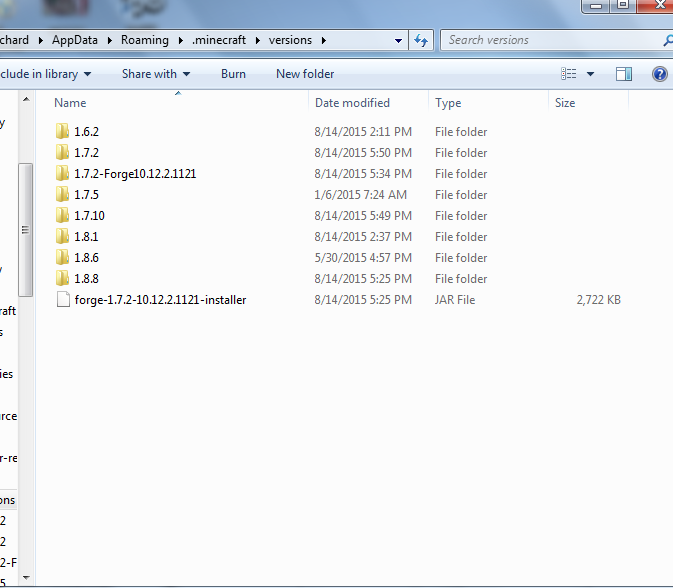Viewport: 673px width, 588px height.
Task: Click the 1.8.8 folder icon
Action: coord(62,279)
